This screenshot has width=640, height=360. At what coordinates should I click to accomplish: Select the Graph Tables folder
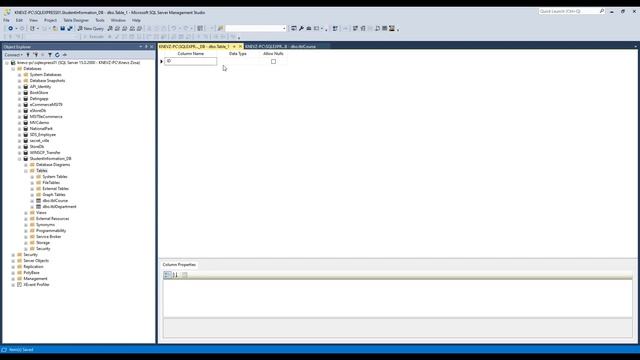[54, 195]
